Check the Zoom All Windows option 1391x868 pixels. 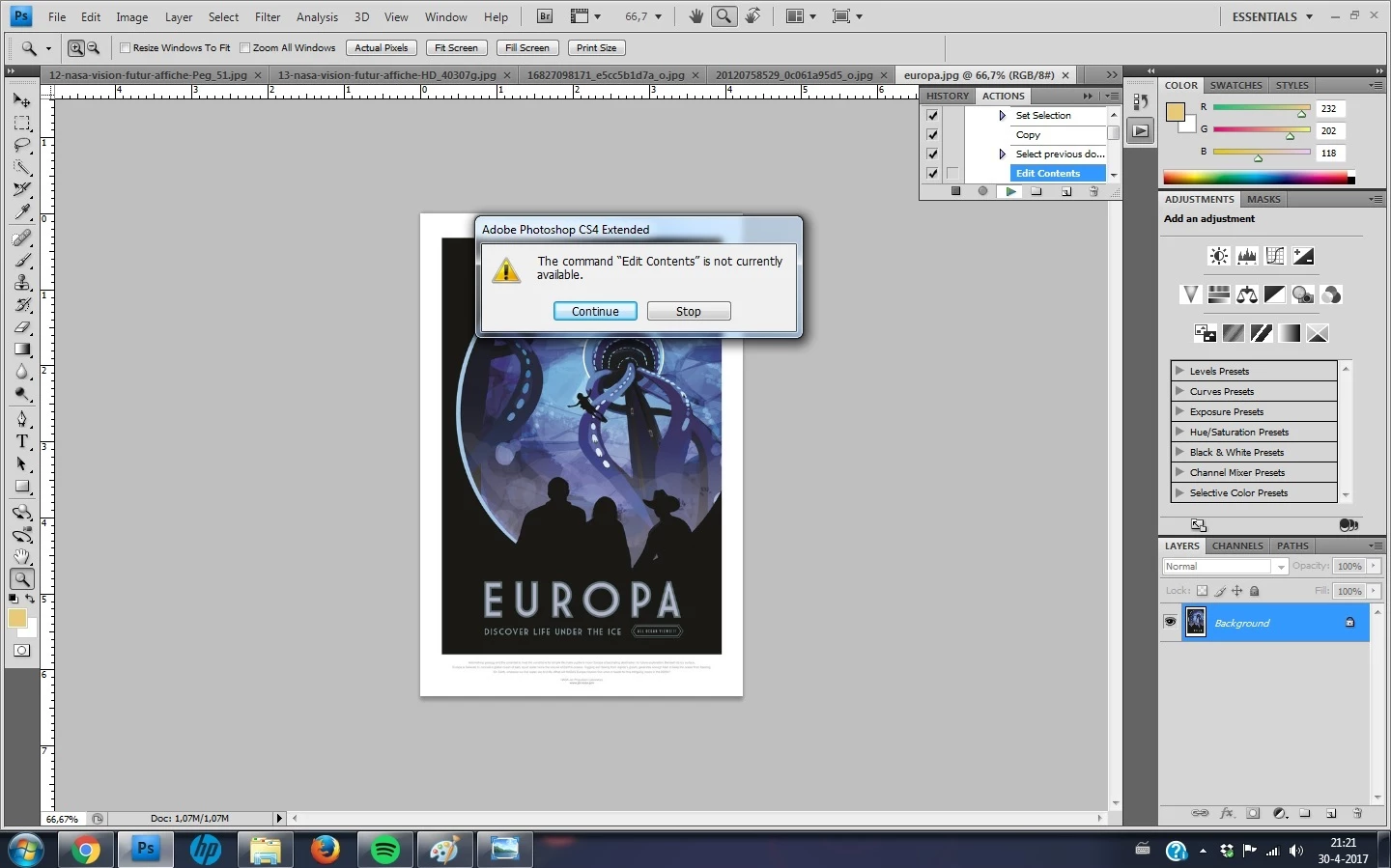click(245, 48)
